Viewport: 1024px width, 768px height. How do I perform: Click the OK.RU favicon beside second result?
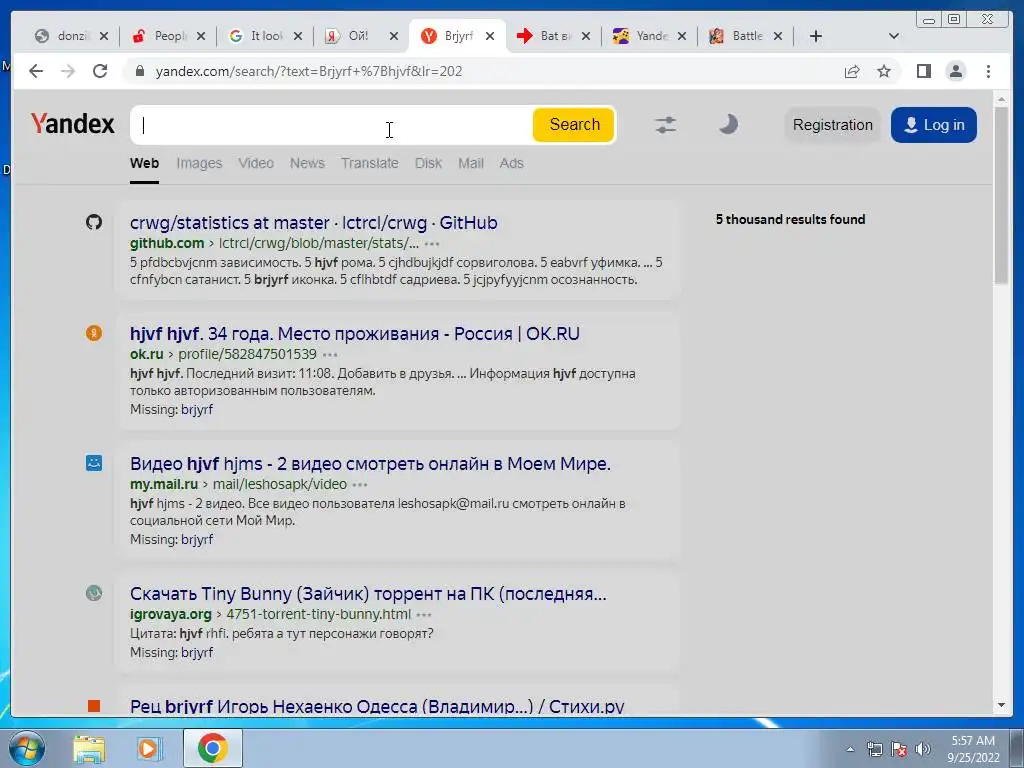click(x=94, y=333)
